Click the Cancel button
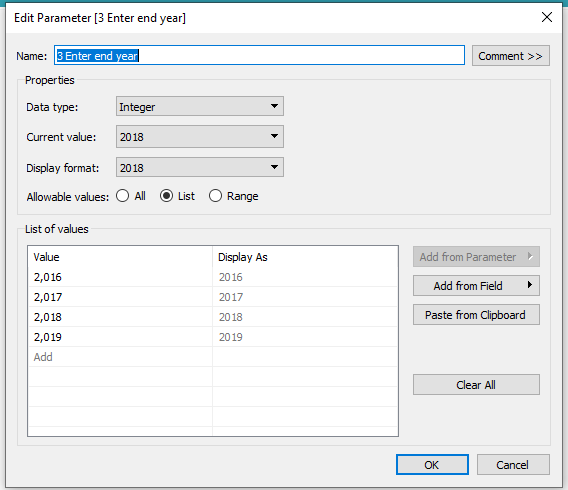The width and height of the screenshot is (568, 490). pos(513,464)
